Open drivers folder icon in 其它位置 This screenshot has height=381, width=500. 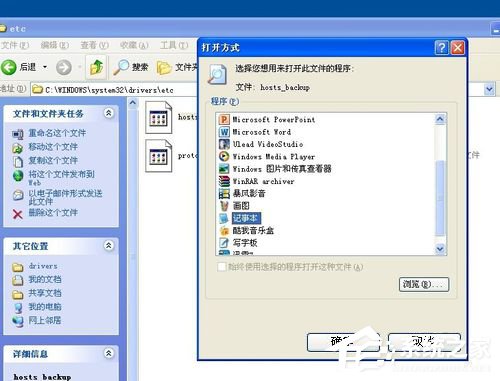tap(18, 267)
